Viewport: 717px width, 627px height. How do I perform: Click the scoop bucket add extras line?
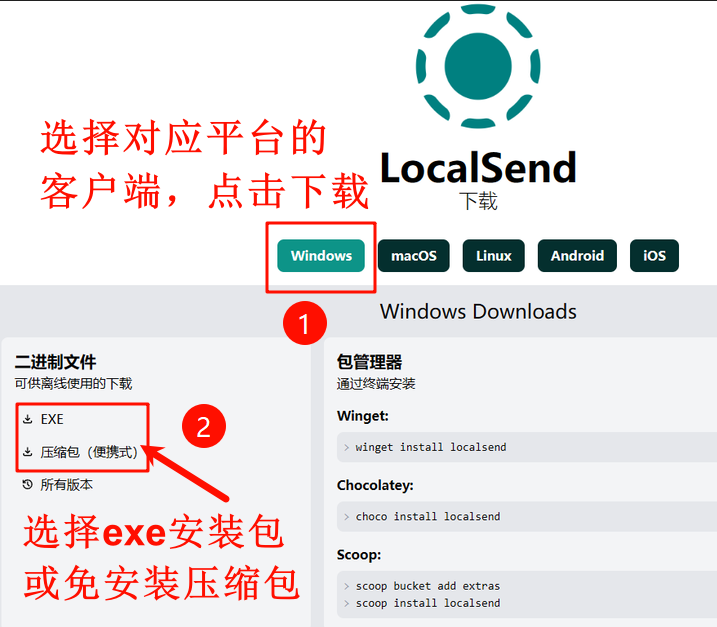(x=428, y=586)
